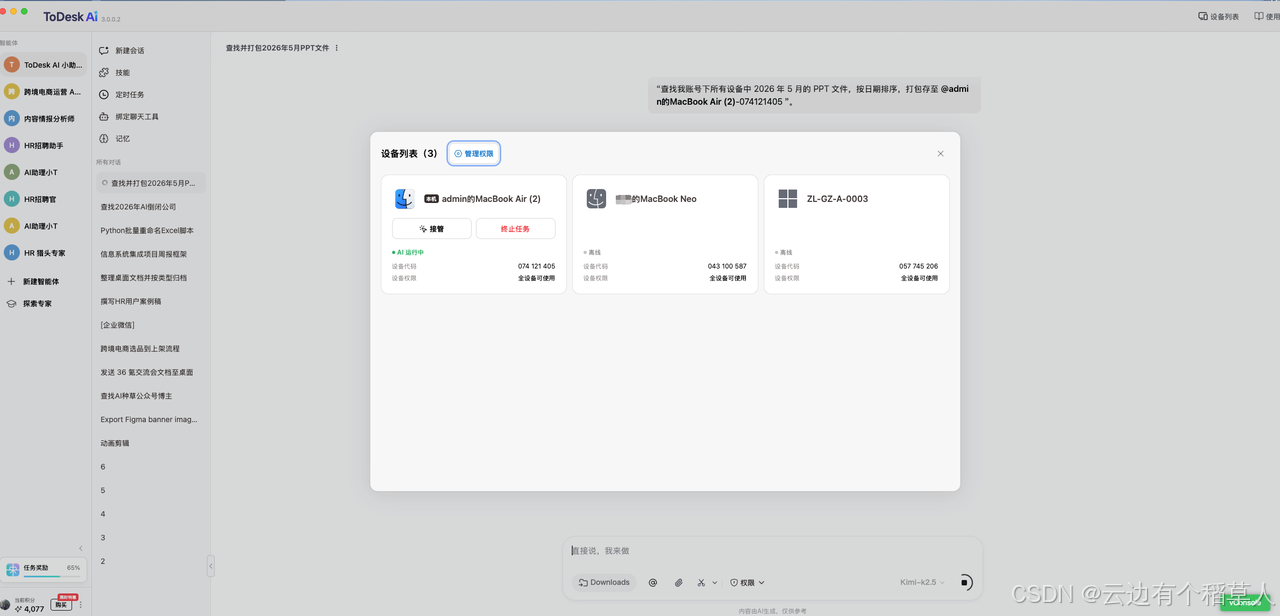Click the 任务奖励 gift icon
The image size is (1280, 616).
12,569
